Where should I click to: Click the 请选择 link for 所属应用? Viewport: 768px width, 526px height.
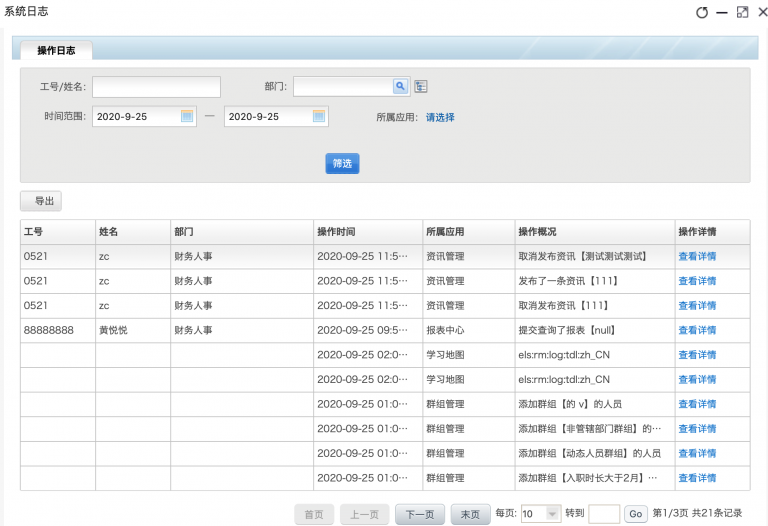(x=440, y=117)
